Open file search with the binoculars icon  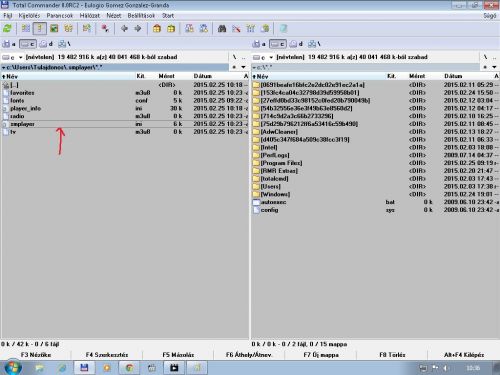[x=222, y=29]
